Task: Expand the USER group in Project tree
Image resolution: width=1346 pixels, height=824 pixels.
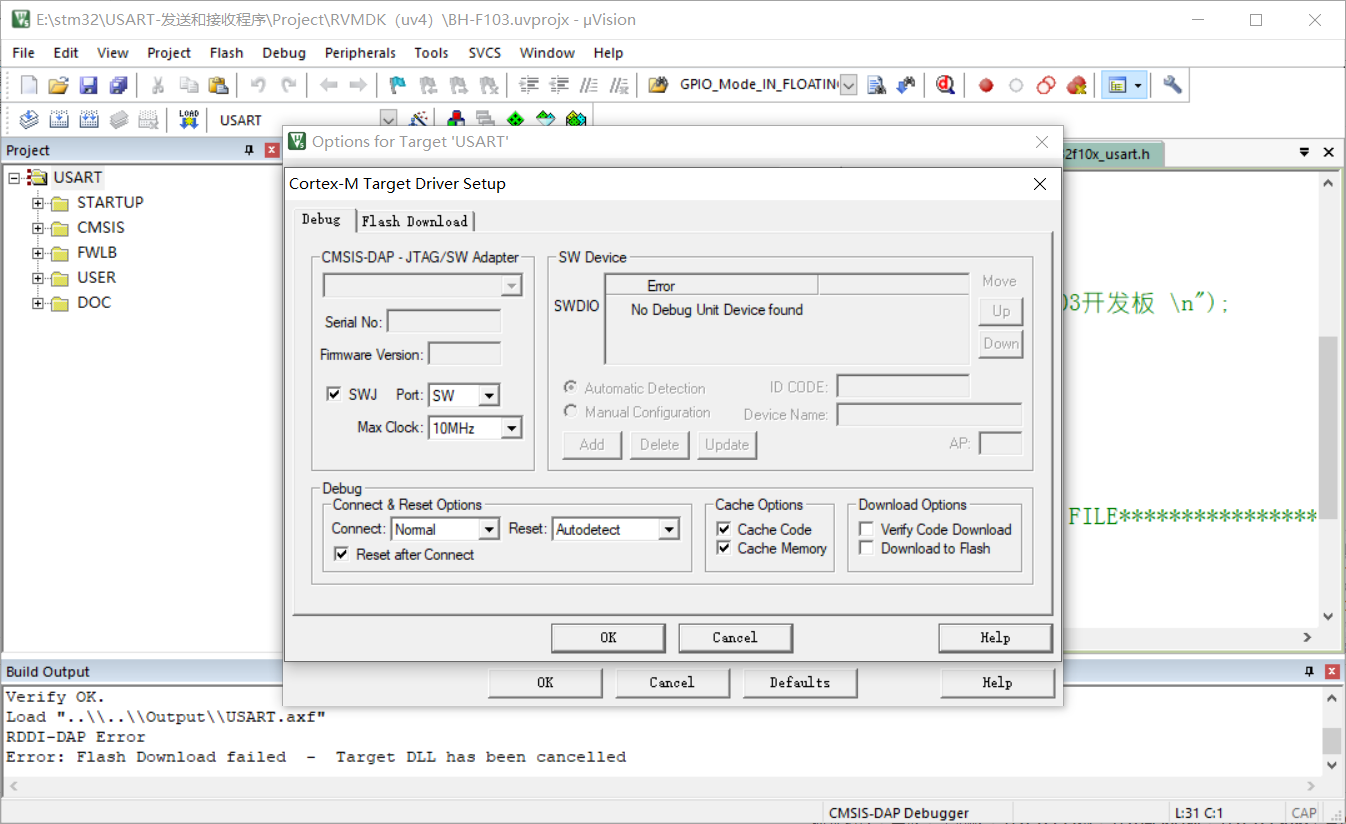Action: pos(38,278)
